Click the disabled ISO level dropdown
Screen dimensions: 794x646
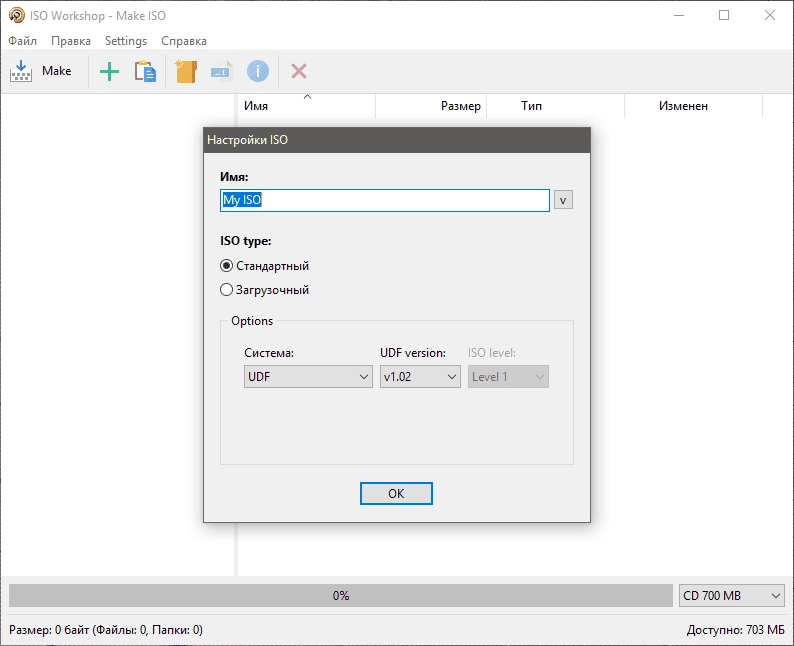(x=508, y=377)
